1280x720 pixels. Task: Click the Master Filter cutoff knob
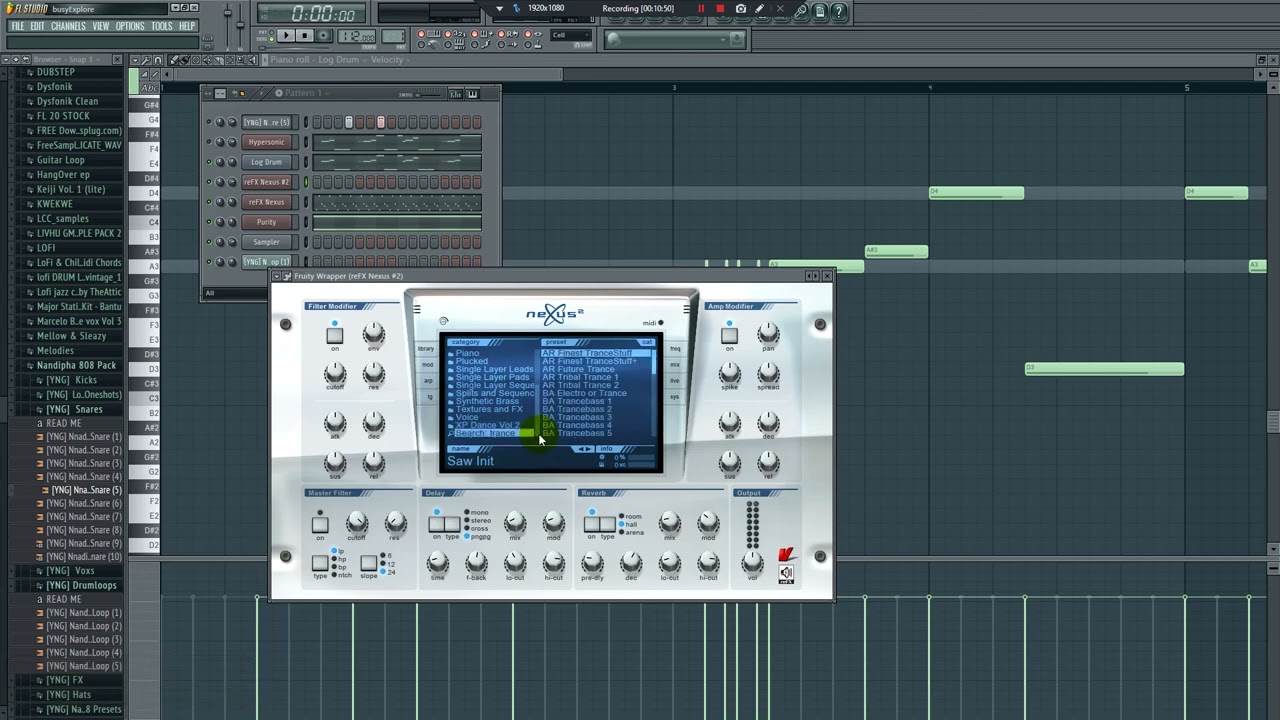[356, 522]
